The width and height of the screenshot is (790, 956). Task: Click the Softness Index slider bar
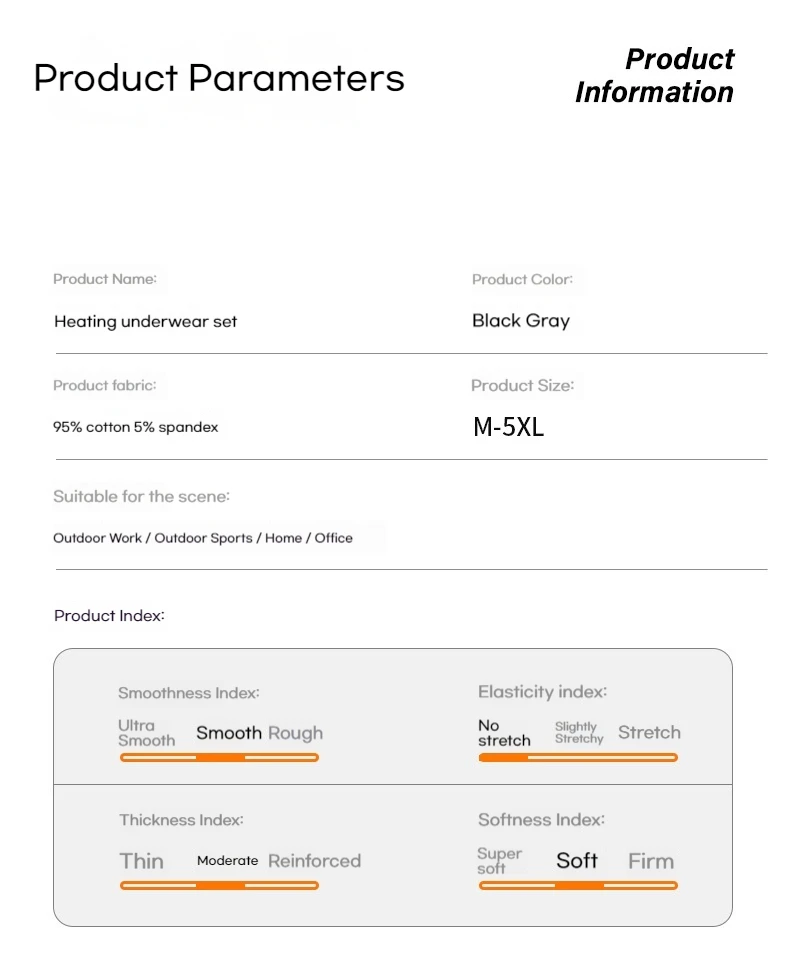(x=578, y=885)
